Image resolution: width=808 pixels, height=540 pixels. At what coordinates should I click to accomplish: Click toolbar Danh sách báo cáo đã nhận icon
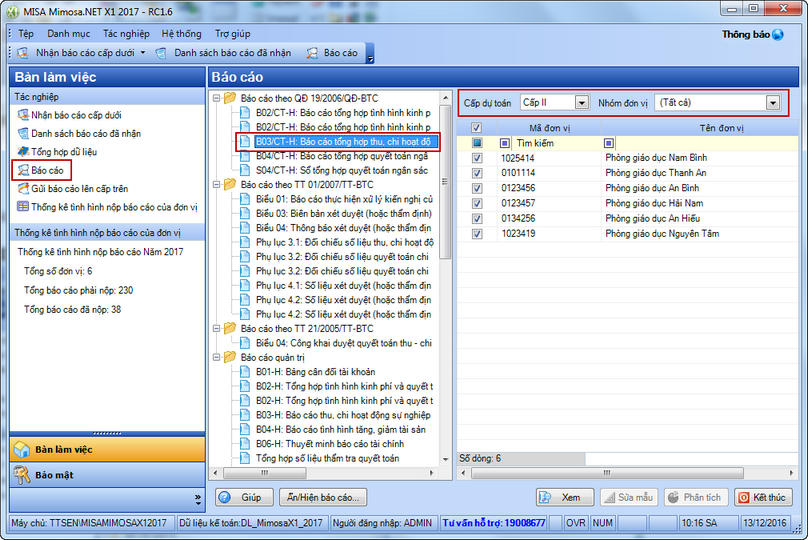pos(161,53)
